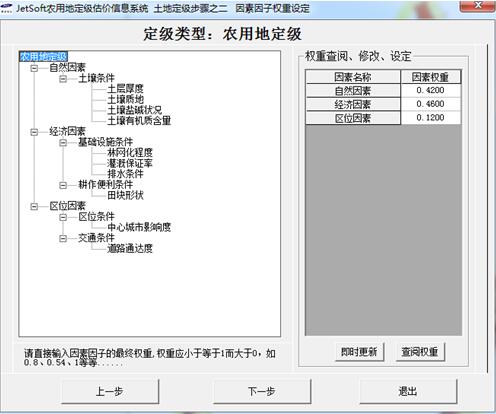496x414 pixels.
Task: Select 基础设施条件 tree item
Action: [x=105, y=142]
